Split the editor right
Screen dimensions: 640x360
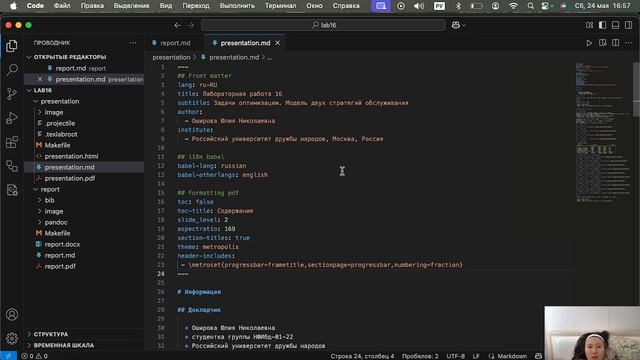(x=616, y=43)
